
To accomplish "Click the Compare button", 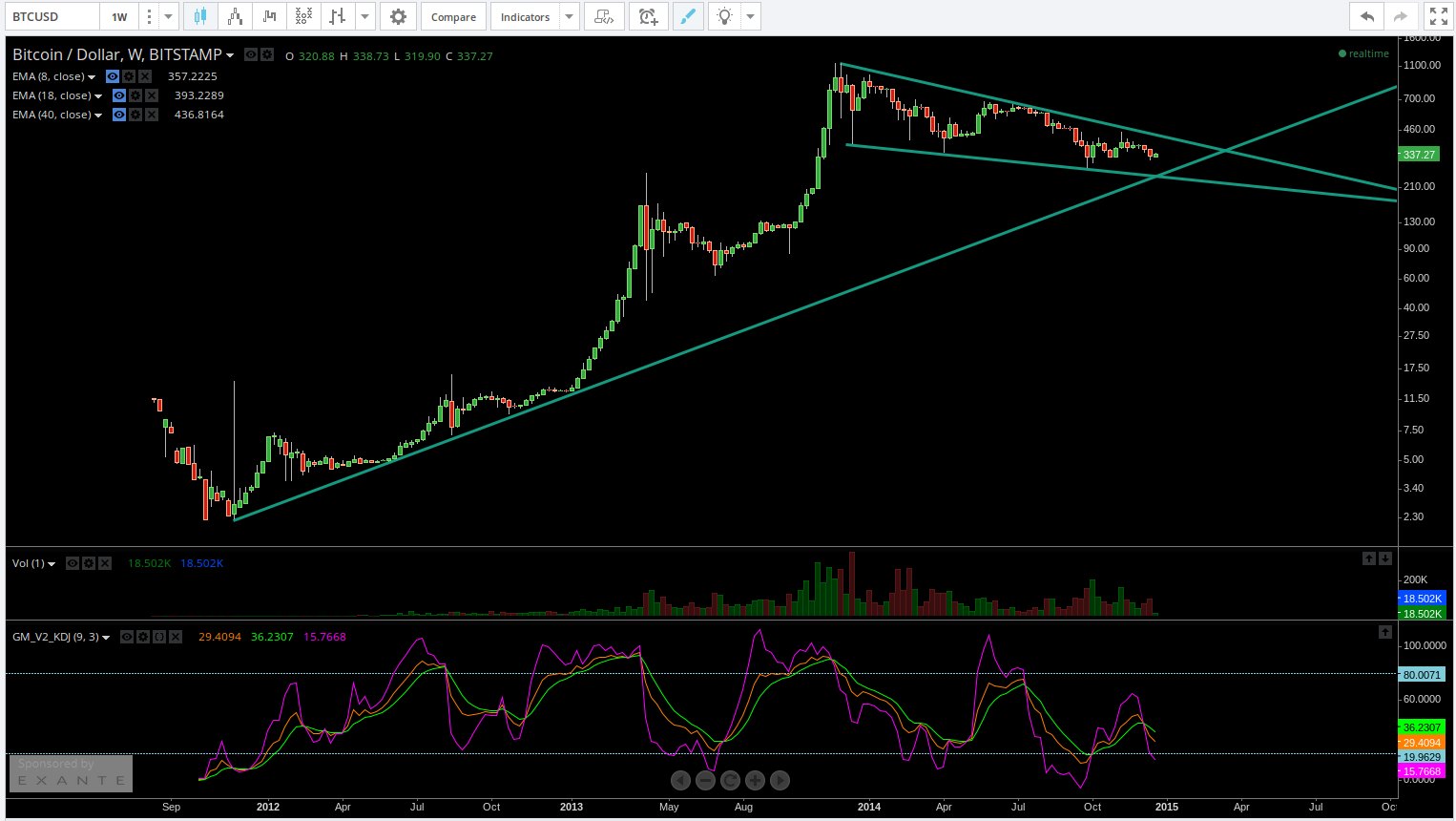I will (453, 16).
